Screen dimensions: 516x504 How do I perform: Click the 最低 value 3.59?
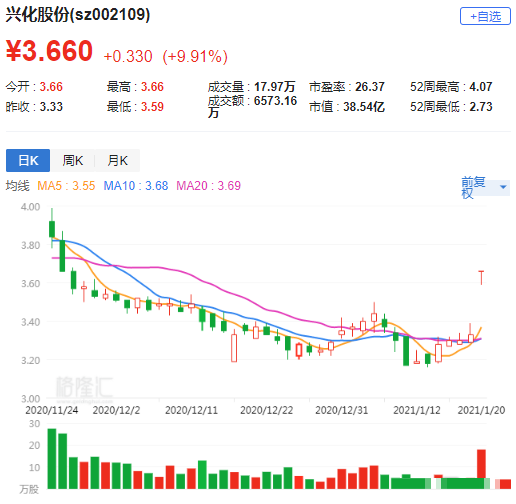pyautogui.click(x=152, y=107)
